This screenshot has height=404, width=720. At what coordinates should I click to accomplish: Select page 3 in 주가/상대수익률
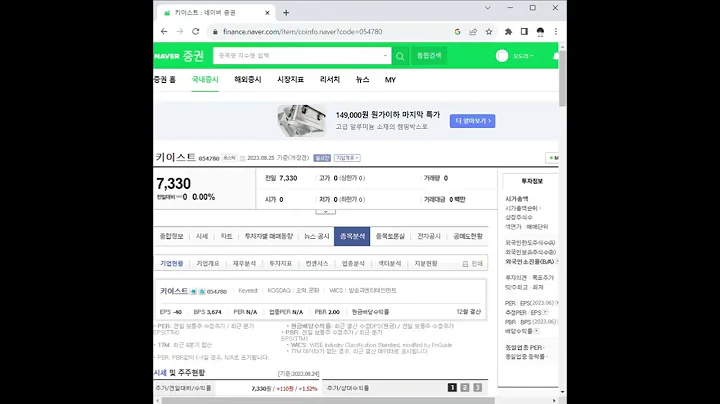click(x=478, y=388)
